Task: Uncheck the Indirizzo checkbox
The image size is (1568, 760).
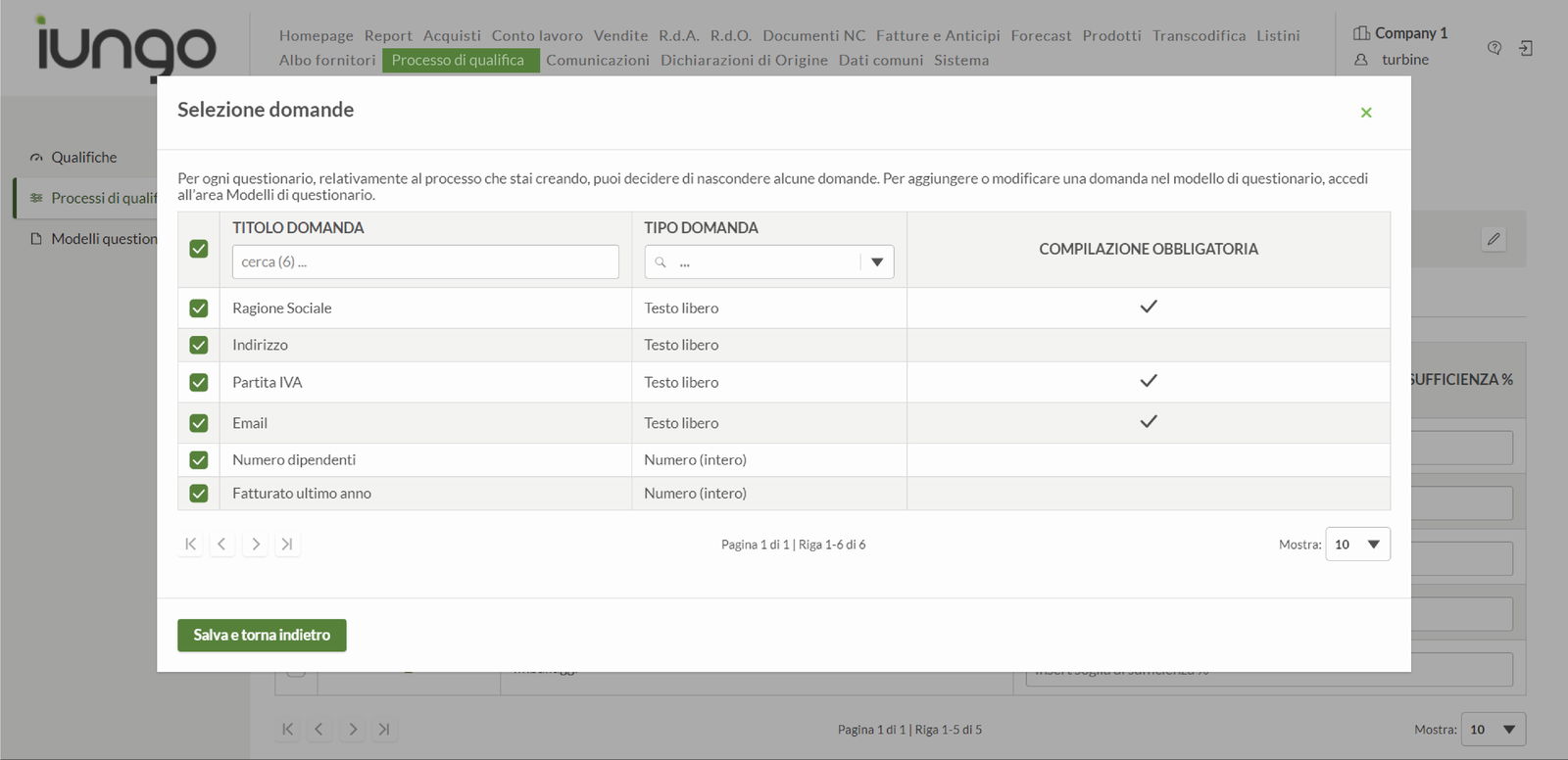Action: (x=199, y=345)
